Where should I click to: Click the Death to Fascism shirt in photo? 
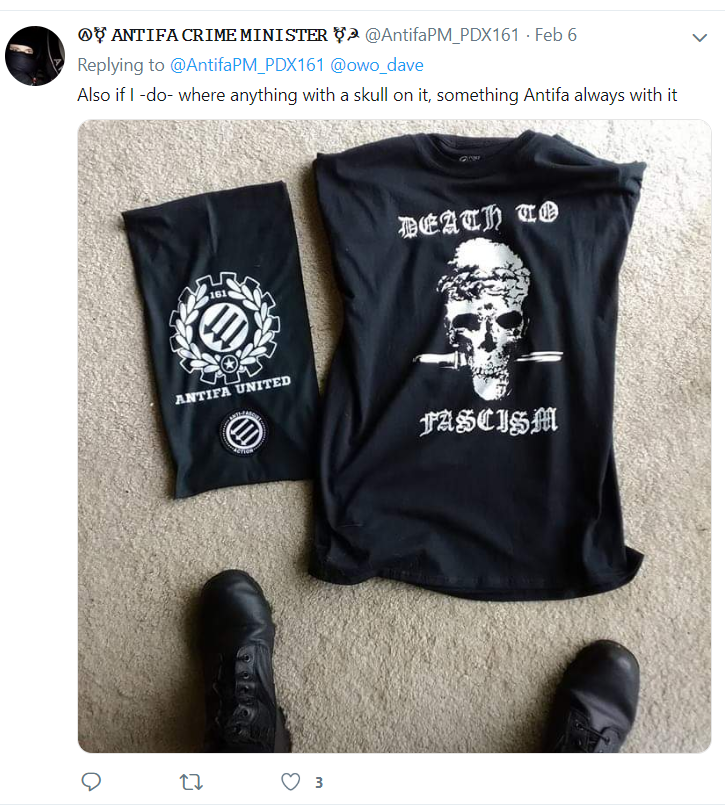pyautogui.click(x=476, y=365)
